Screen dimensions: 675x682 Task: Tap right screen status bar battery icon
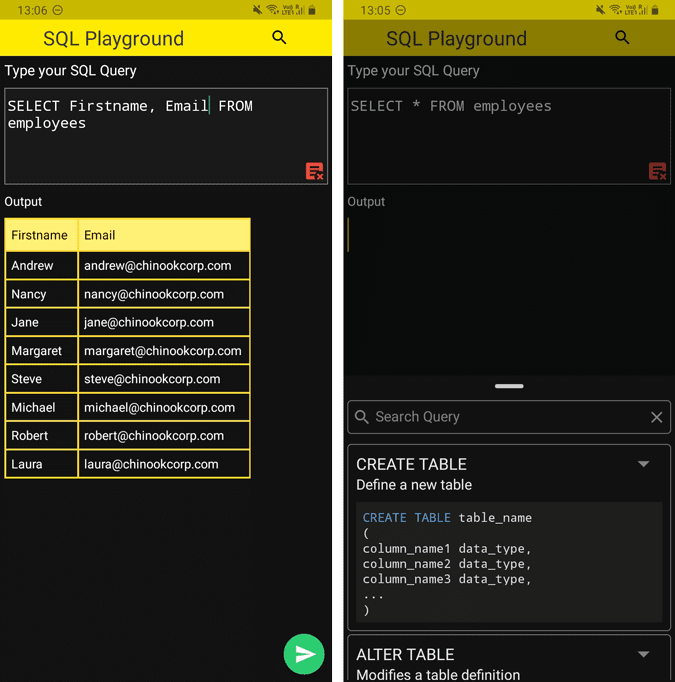655,10
